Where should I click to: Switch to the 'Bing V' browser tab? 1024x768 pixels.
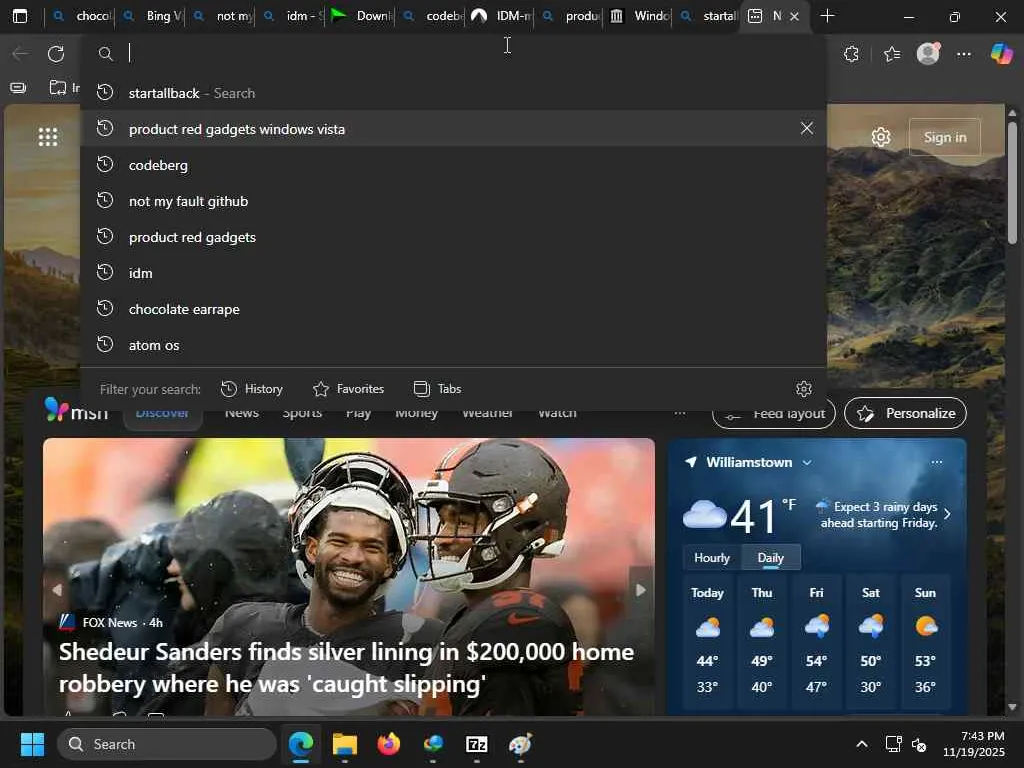[x=152, y=16]
